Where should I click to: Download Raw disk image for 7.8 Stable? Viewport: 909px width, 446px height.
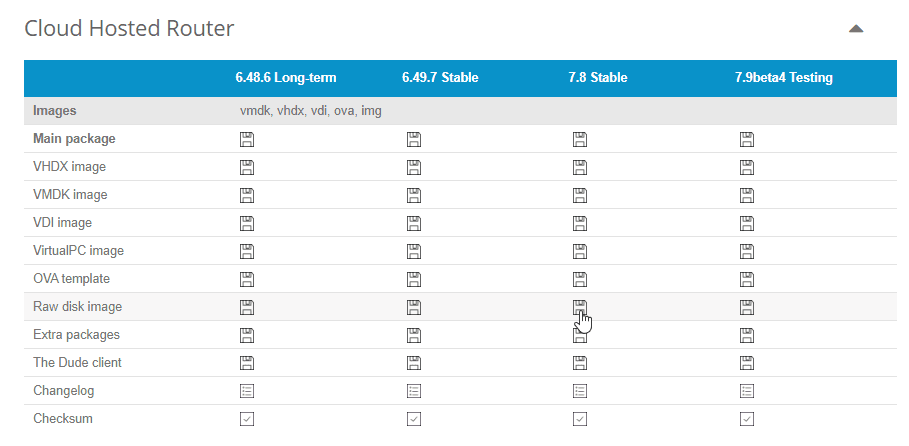point(580,307)
